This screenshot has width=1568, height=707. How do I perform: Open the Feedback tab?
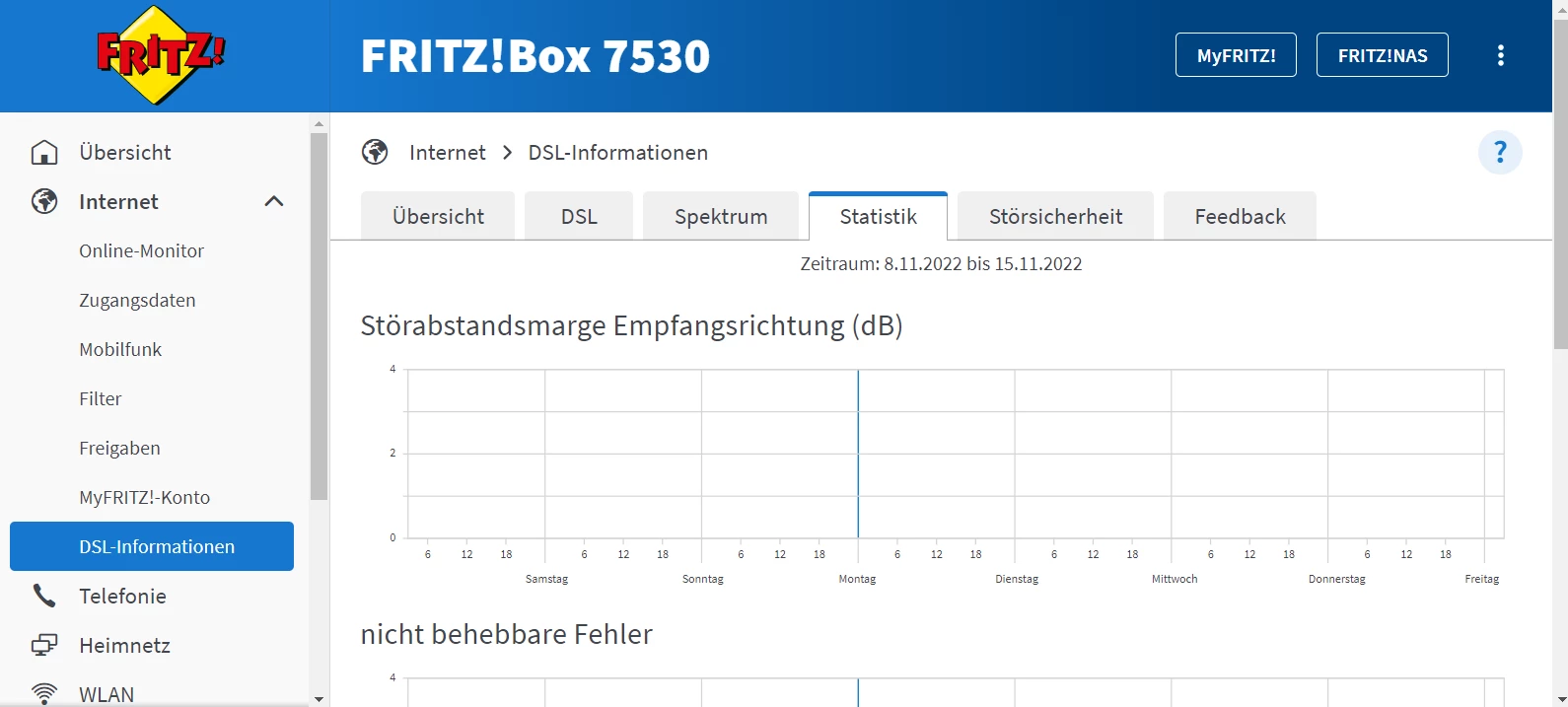(x=1240, y=216)
